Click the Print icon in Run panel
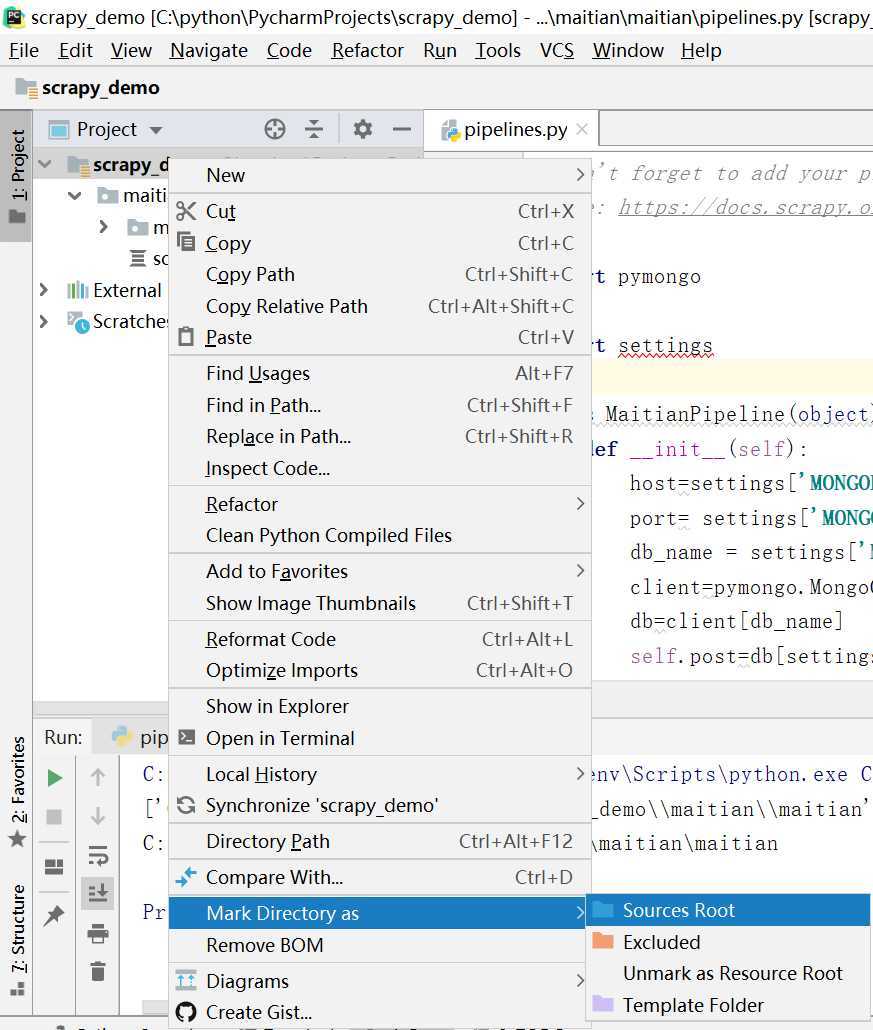This screenshot has height=1030, width=873. (x=98, y=933)
